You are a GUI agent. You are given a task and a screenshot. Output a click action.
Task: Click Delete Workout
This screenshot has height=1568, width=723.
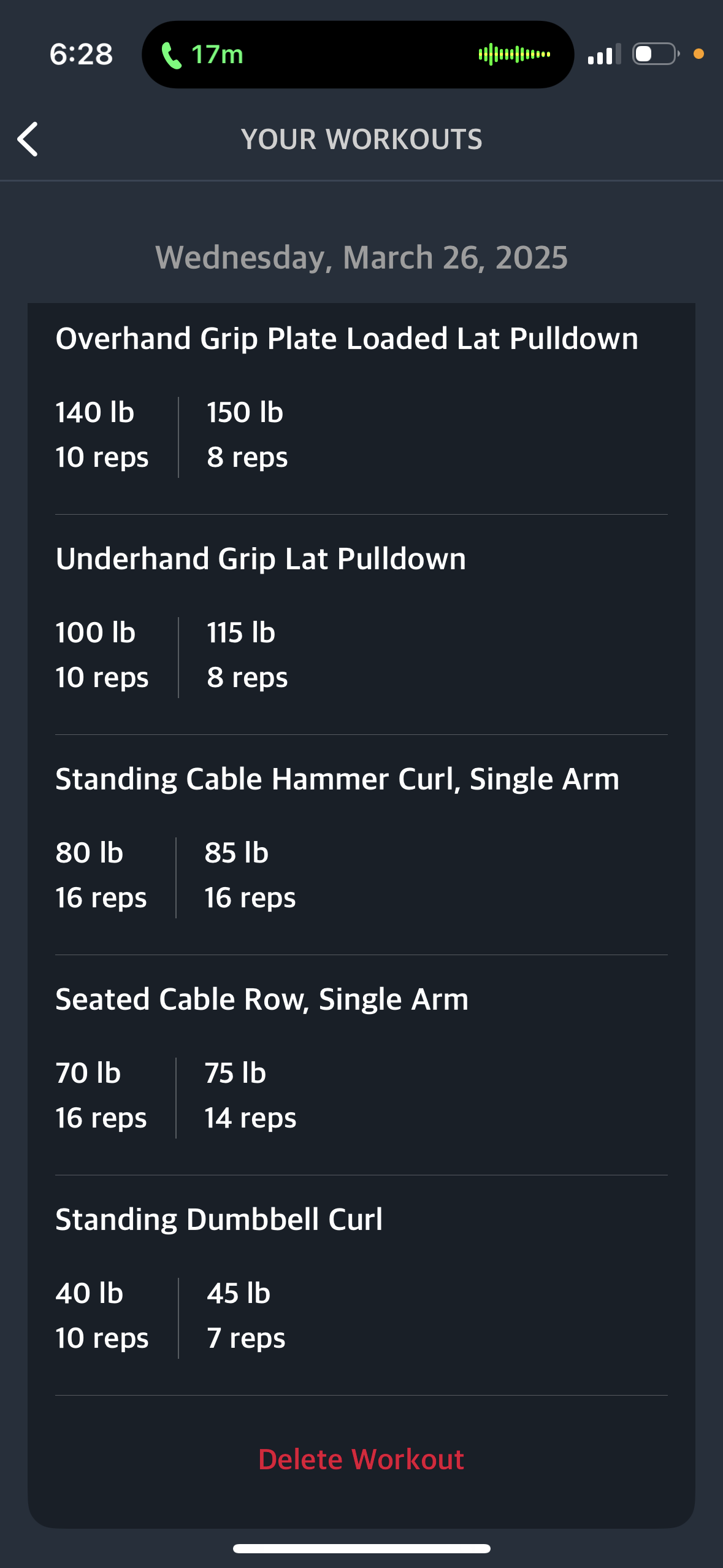pos(361,1459)
